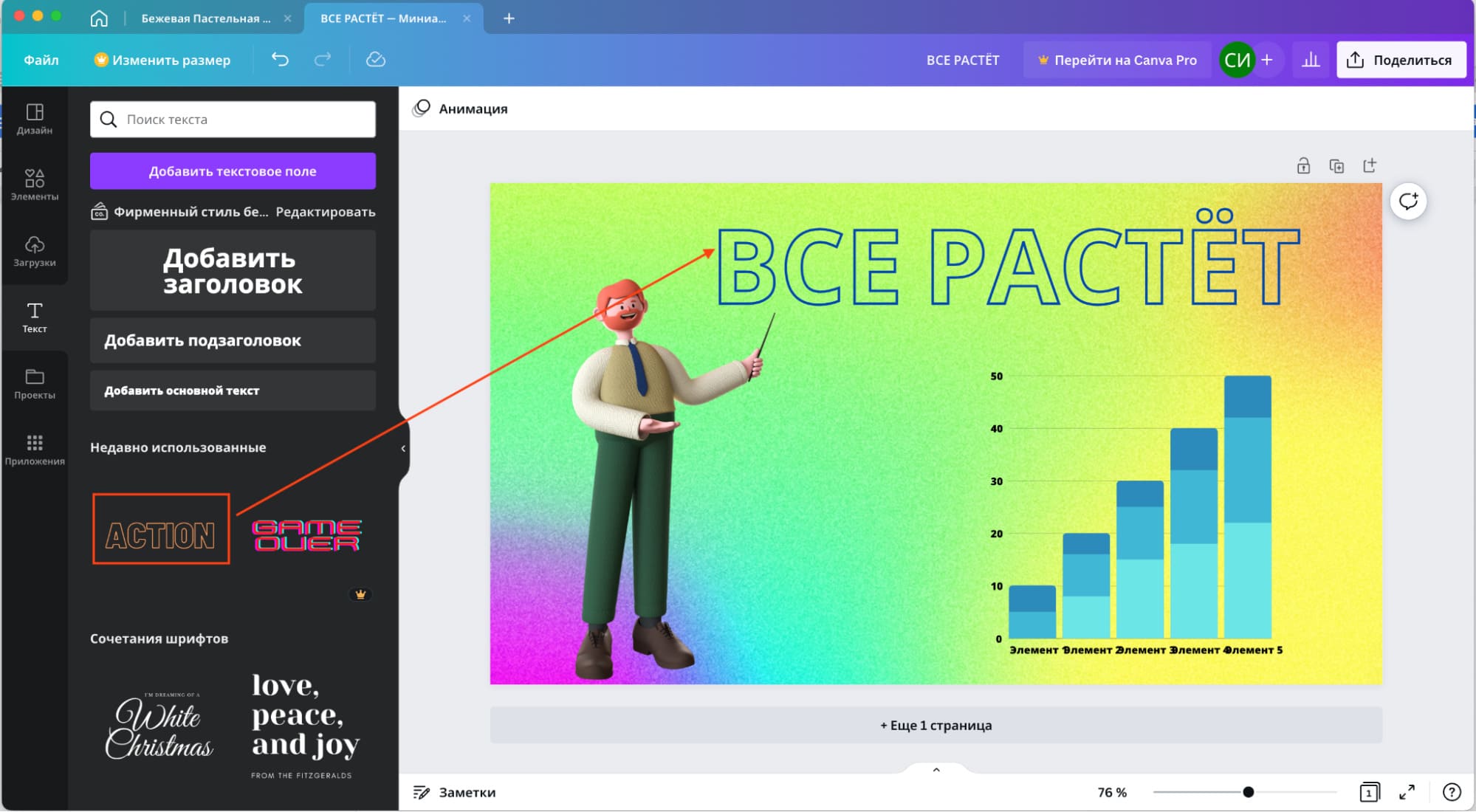Close the ВСЕ РАСТЁТ tab

[x=467, y=18]
